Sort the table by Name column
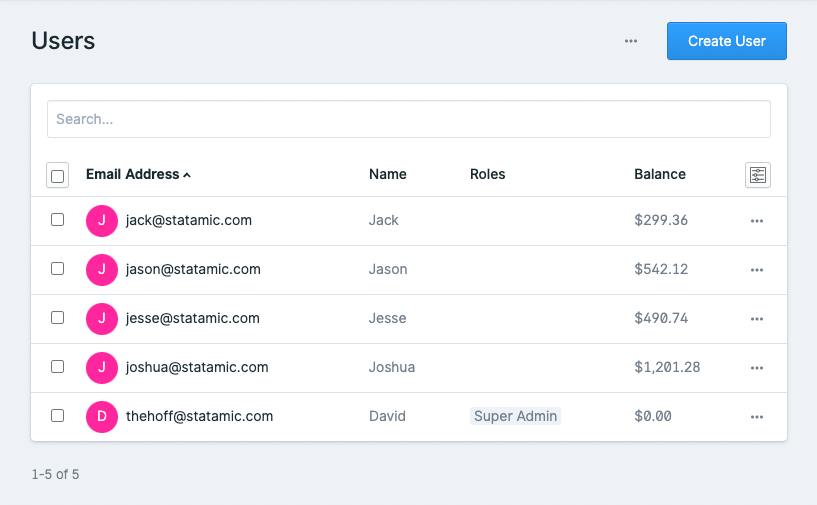The width and height of the screenshot is (817, 505). [387, 174]
